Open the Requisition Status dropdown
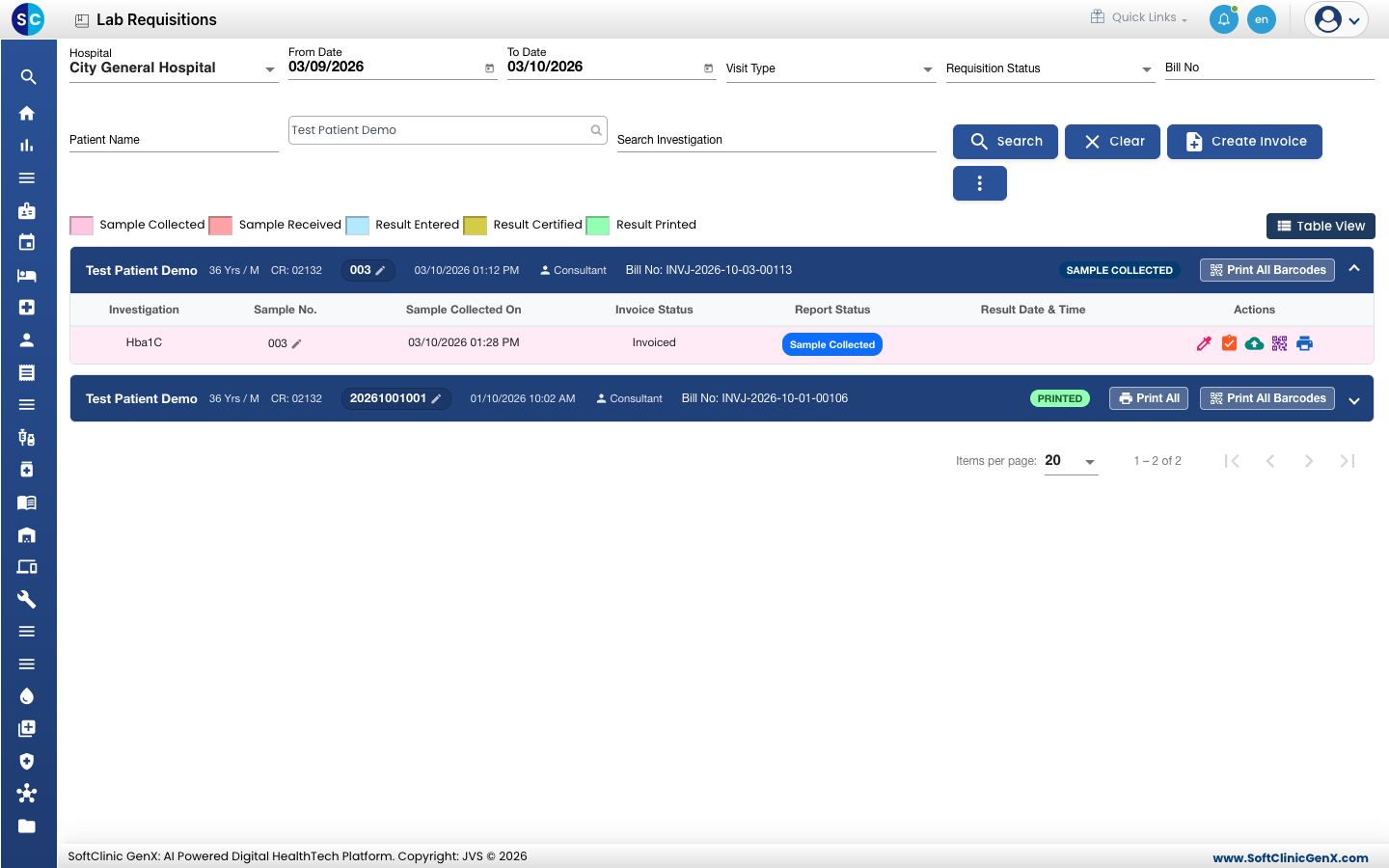This screenshot has width=1389, height=868. (1050, 68)
